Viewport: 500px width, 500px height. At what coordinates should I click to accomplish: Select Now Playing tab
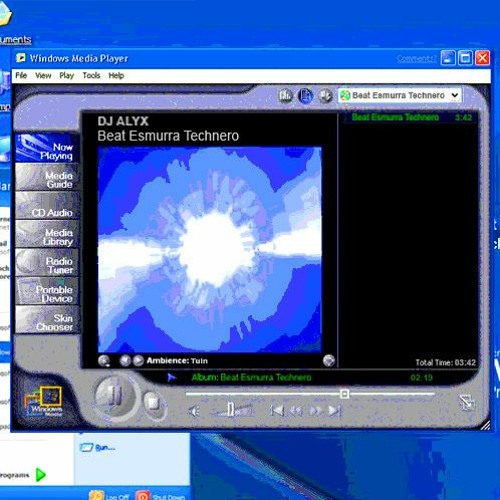pos(47,148)
